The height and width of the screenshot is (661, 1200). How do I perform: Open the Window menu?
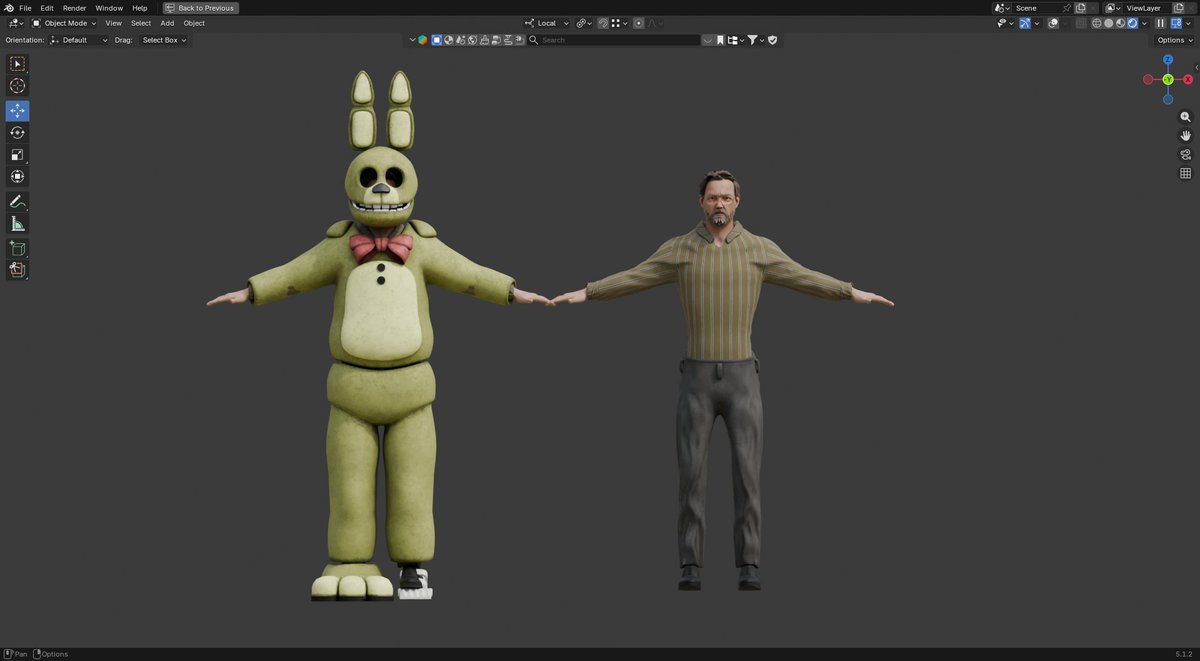[109, 8]
